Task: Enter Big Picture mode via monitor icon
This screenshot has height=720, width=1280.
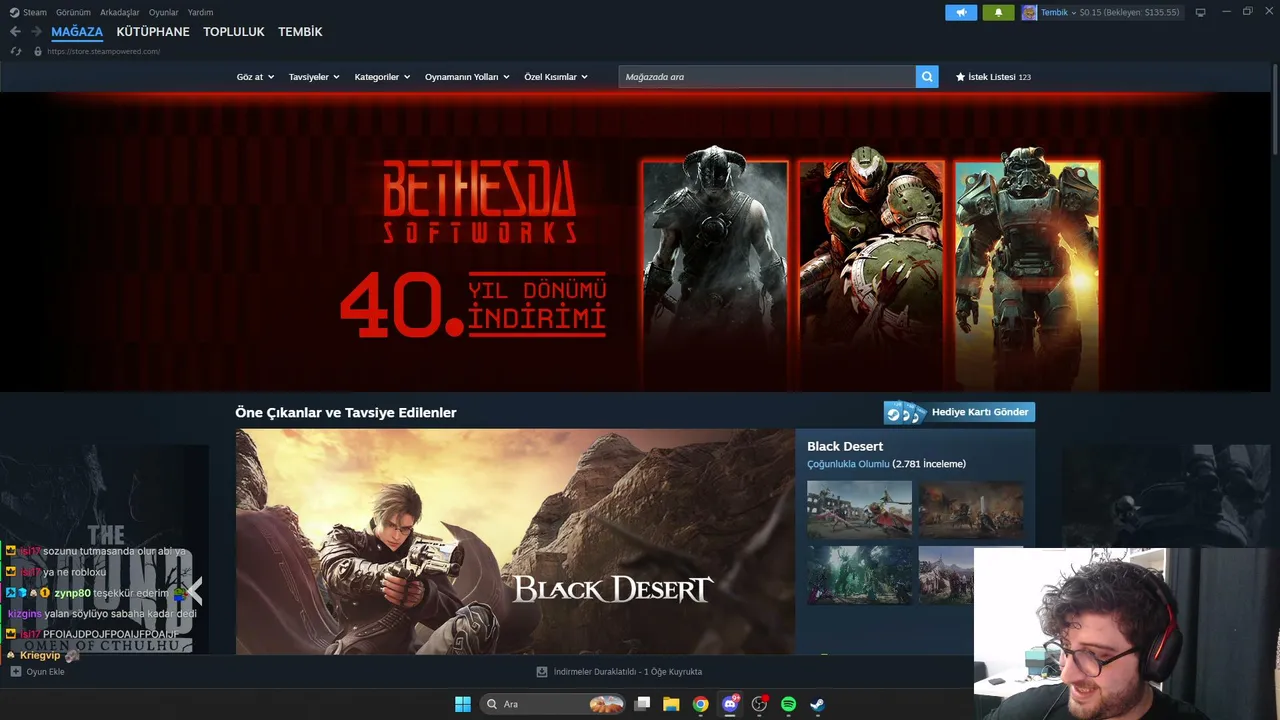Action: point(1201,13)
